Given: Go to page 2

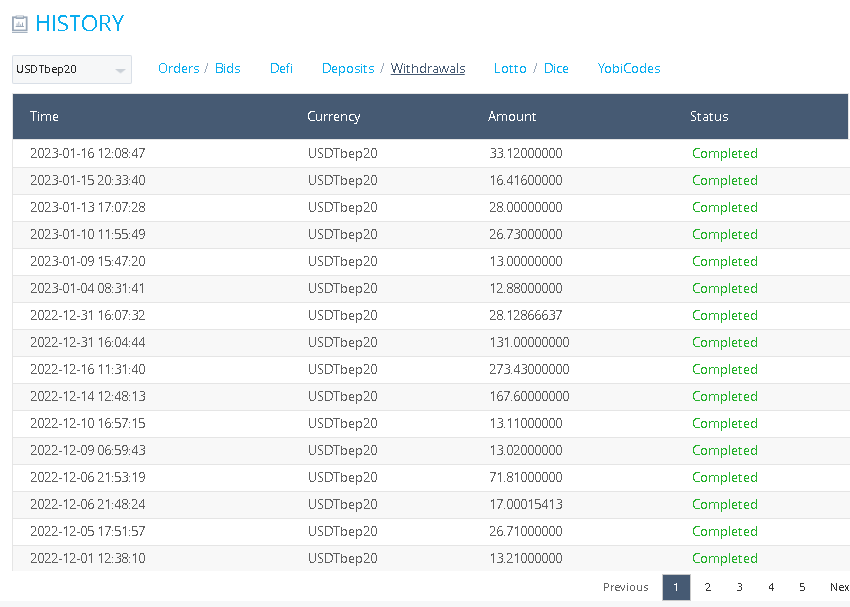Looking at the screenshot, I should pos(707,587).
